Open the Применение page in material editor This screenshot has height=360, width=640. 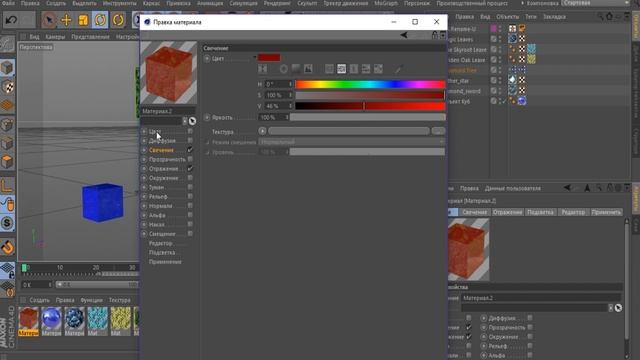coord(165,262)
